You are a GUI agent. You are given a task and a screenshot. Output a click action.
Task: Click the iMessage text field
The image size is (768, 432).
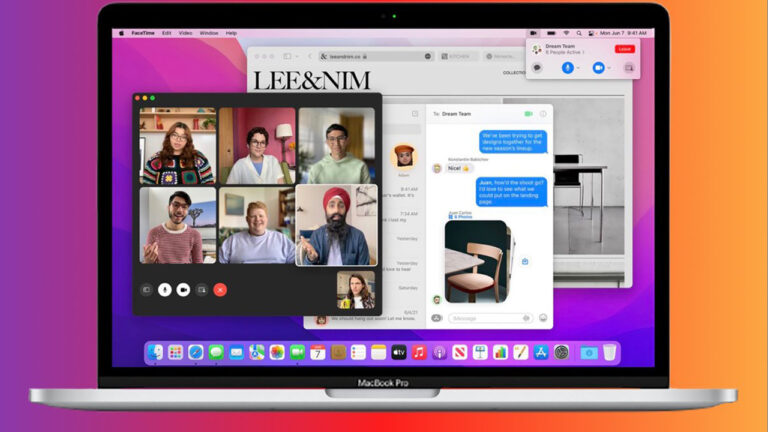click(491, 318)
